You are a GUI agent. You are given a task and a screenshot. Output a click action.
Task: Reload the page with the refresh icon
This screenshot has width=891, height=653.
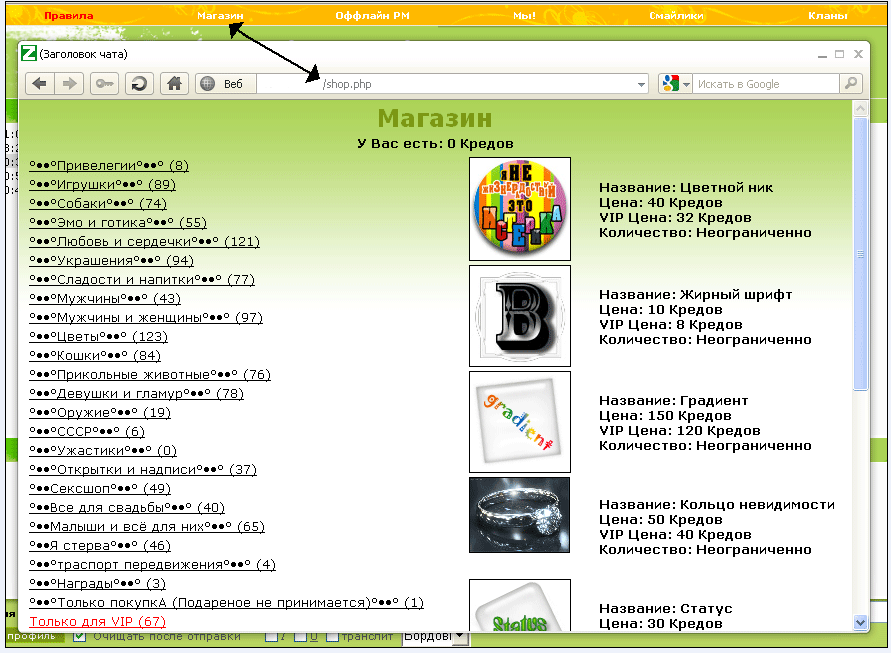[x=139, y=84]
